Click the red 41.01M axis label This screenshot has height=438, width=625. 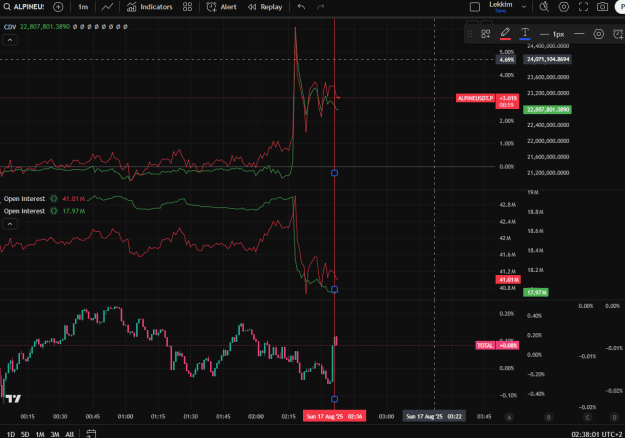pos(508,280)
